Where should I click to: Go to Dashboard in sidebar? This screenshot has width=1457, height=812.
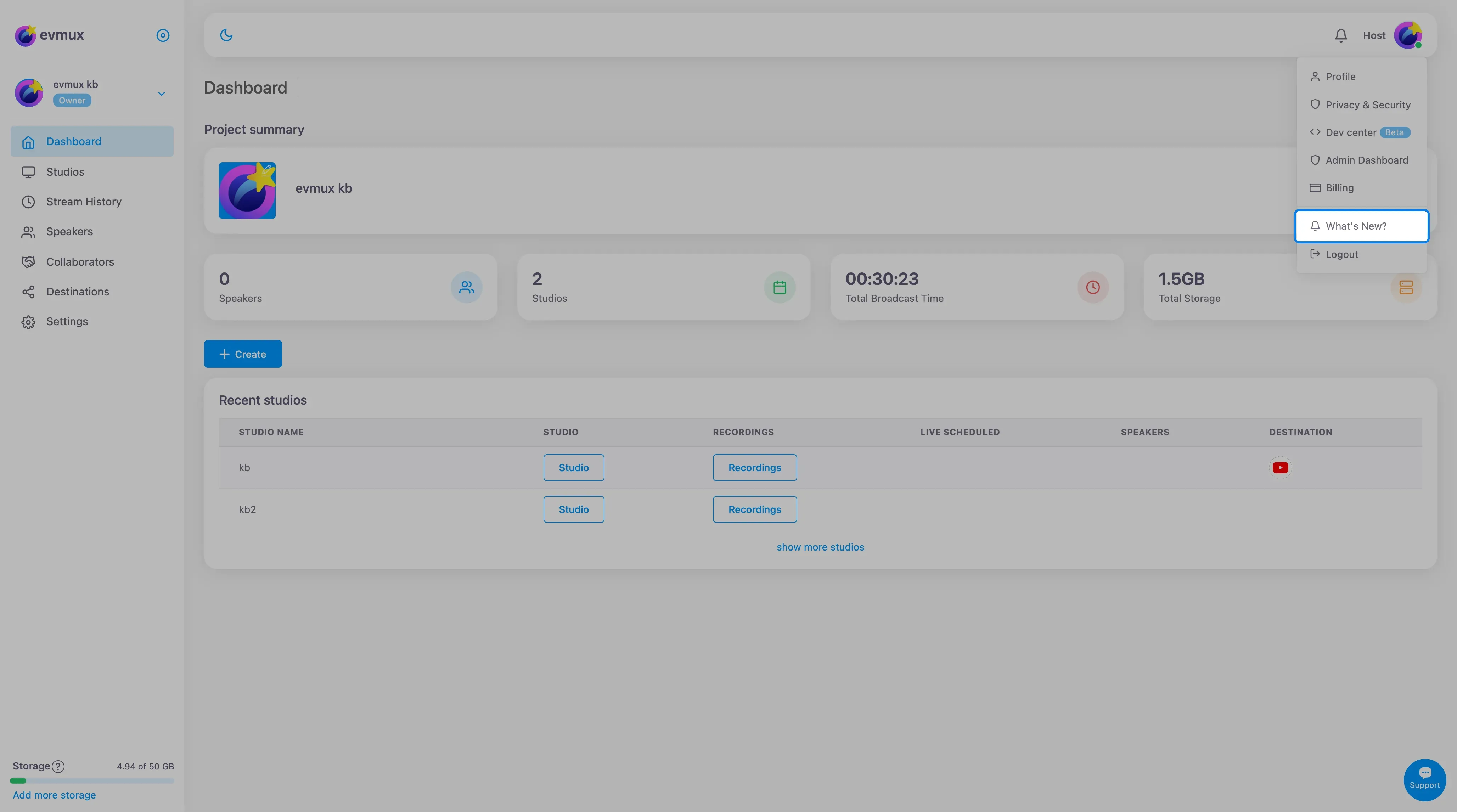pyautogui.click(x=92, y=141)
